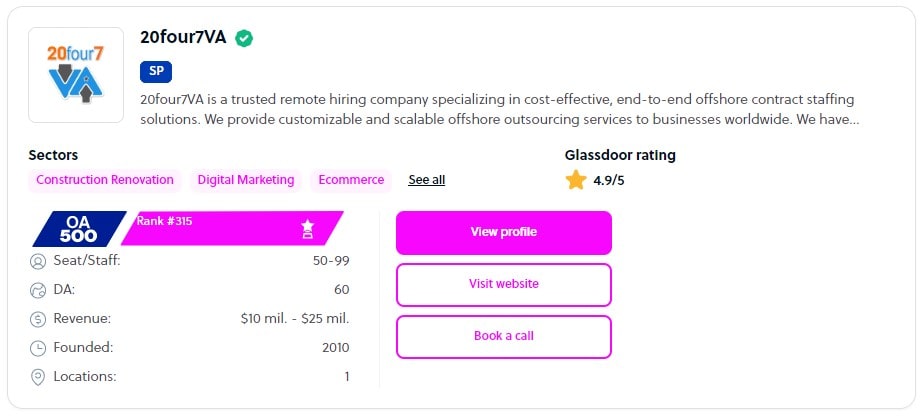Viewport: 922px width, 416px height.
Task: Click the Revenue dollar icon
Action: (x=38, y=319)
